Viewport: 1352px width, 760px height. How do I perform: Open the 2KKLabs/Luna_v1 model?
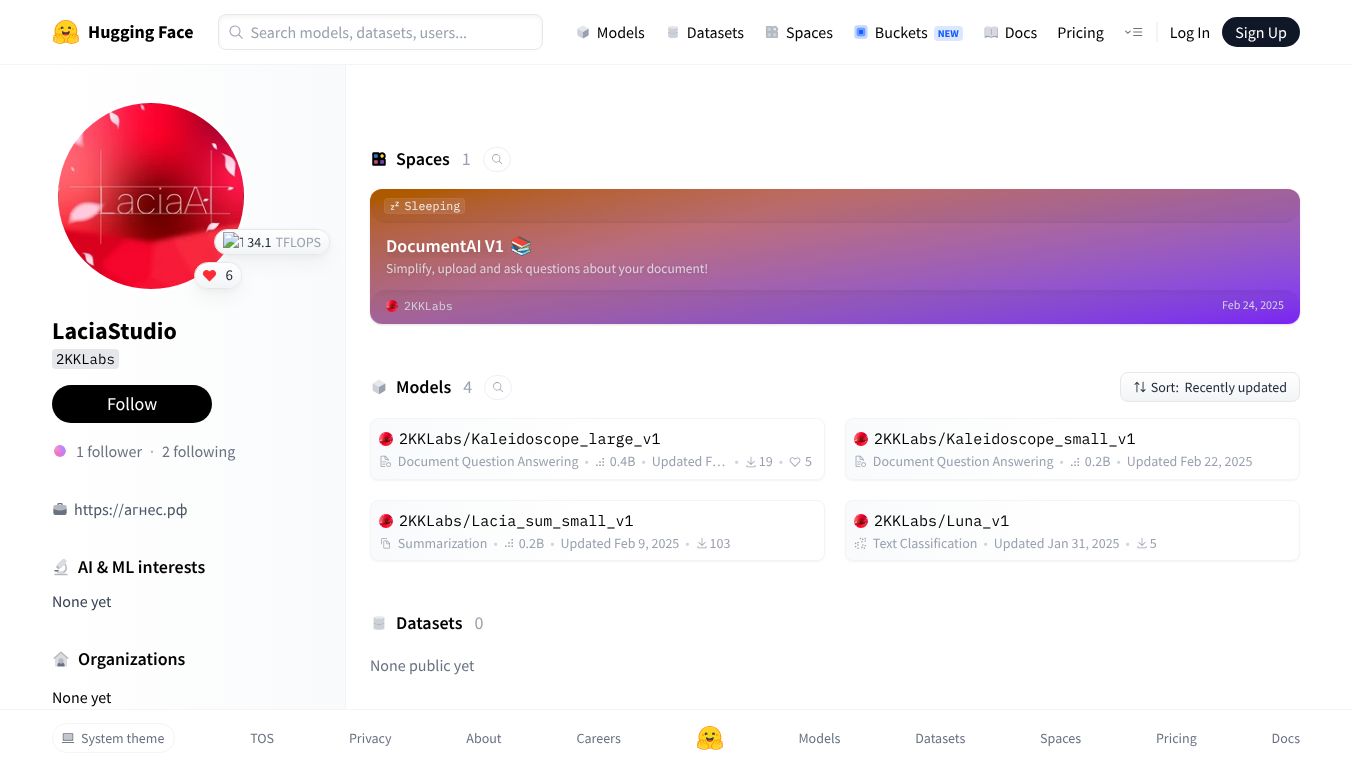point(1072,531)
